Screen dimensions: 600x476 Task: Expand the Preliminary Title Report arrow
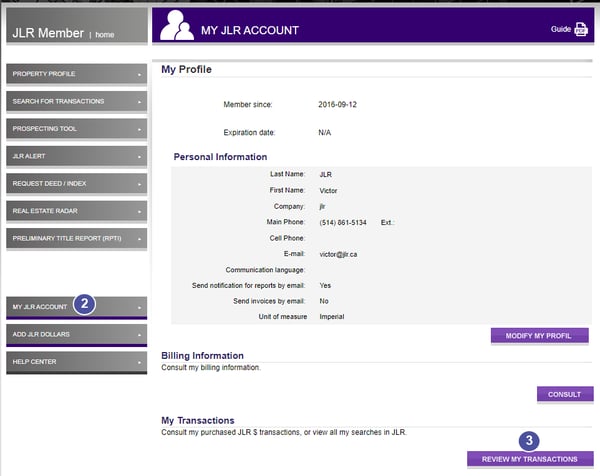point(139,239)
